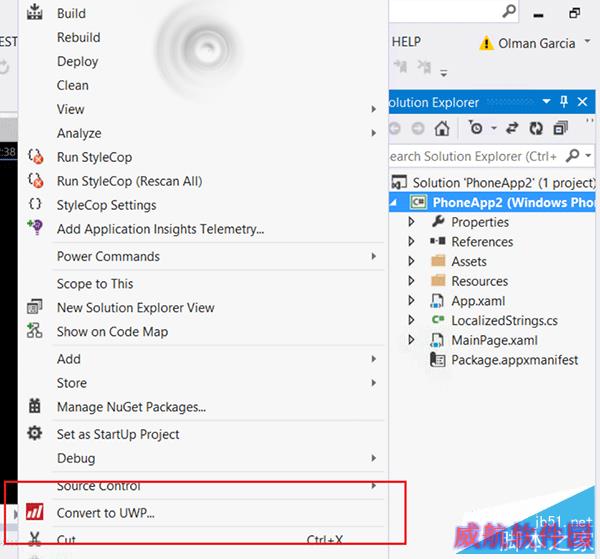Click the Solution Explorer Refresh icon
The height and width of the screenshot is (559, 600).
536,128
